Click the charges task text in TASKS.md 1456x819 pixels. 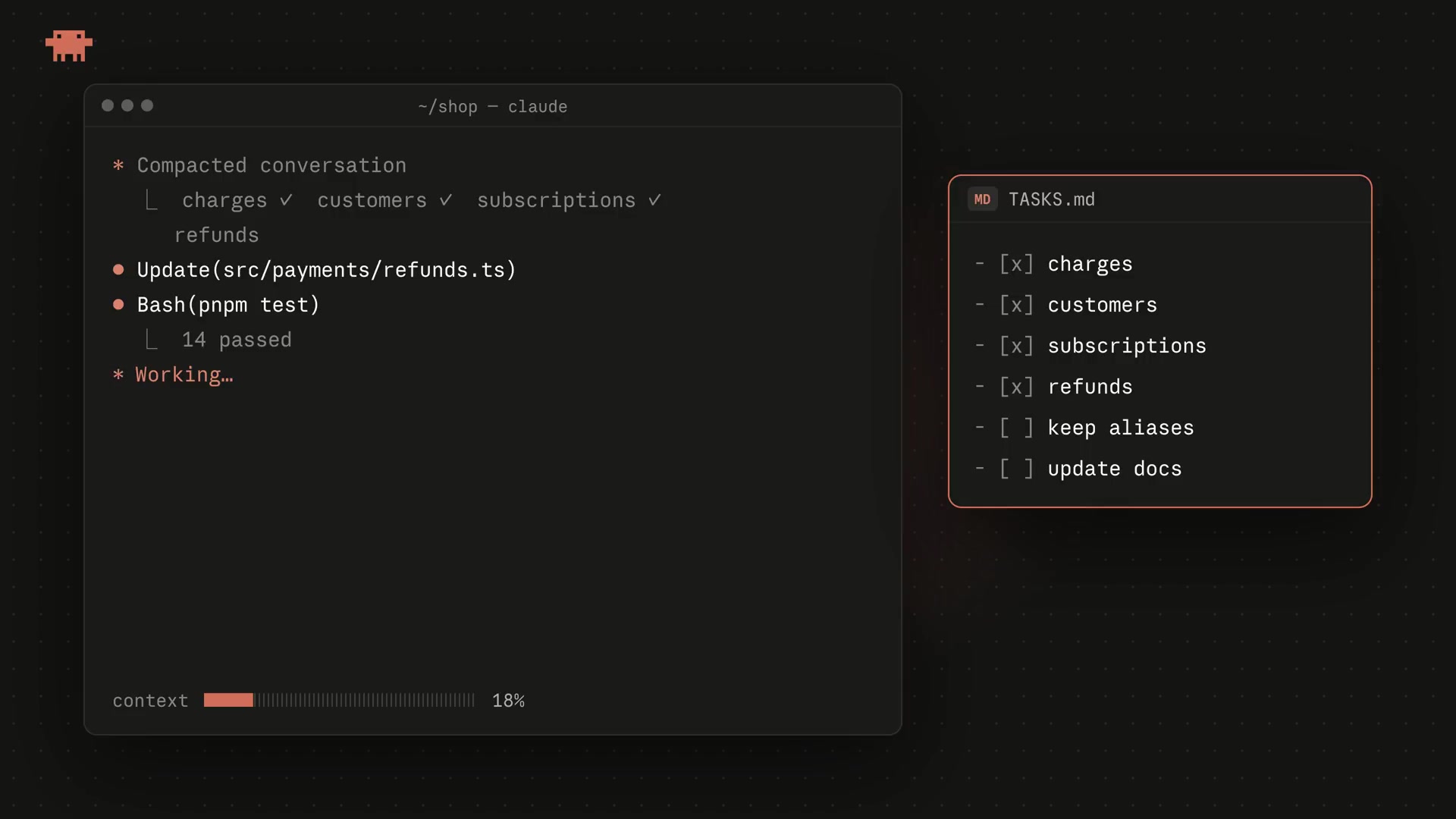tap(1090, 264)
